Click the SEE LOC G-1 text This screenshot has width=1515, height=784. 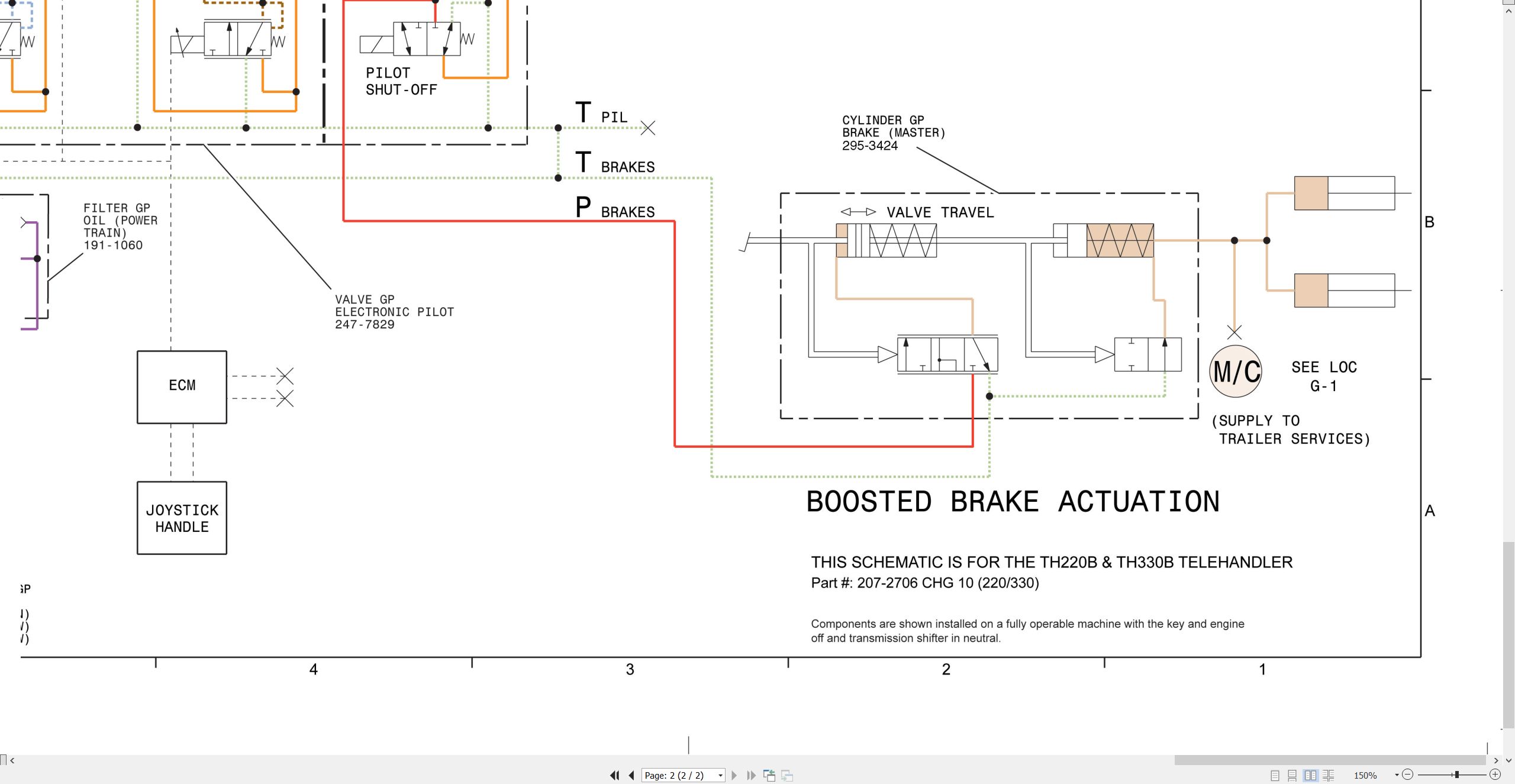(x=1324, y=376)
